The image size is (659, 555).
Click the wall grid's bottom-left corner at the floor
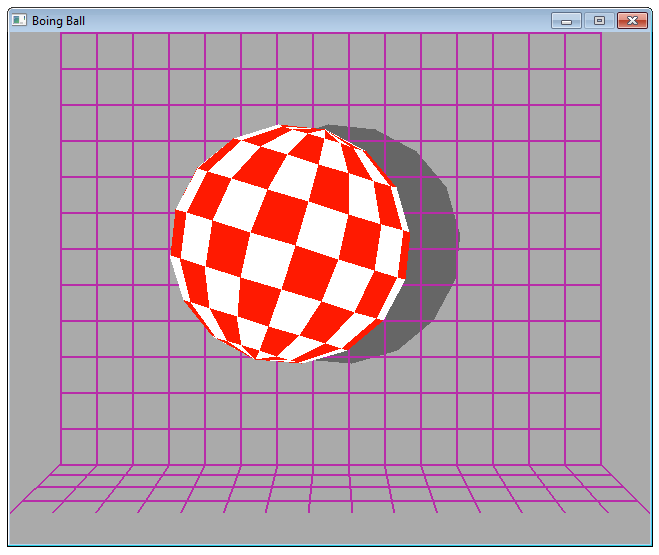pos(62,465)
